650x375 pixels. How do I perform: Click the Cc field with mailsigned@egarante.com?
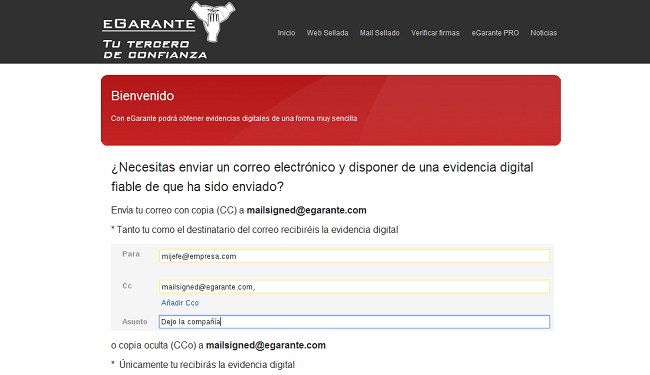(354, 287)
